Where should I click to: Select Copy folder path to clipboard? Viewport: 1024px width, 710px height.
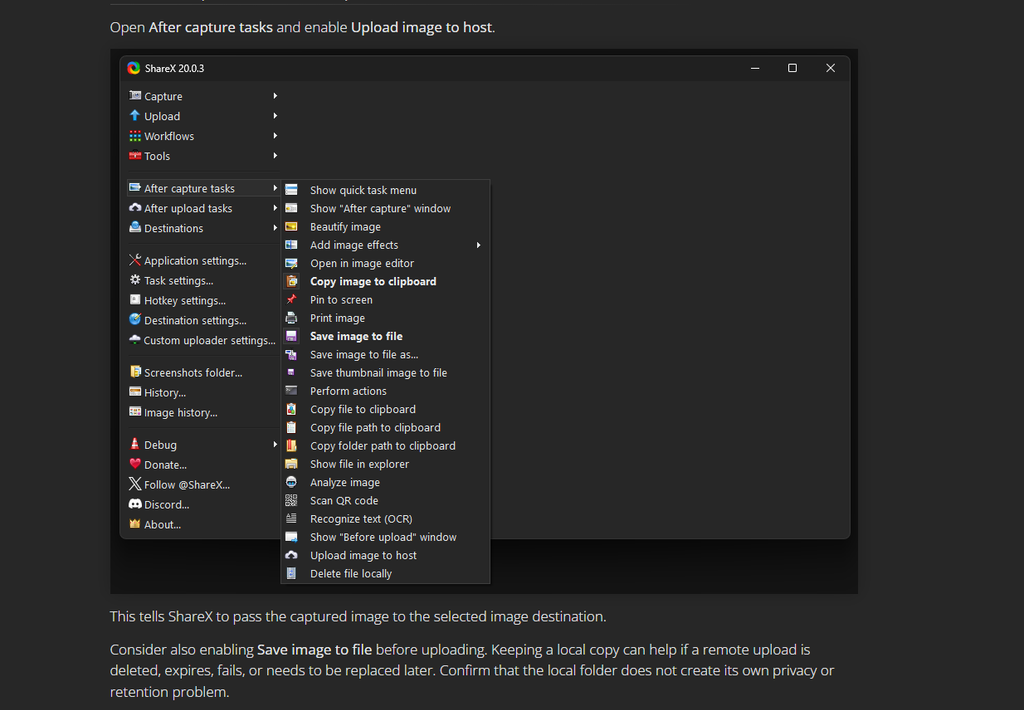385,446
